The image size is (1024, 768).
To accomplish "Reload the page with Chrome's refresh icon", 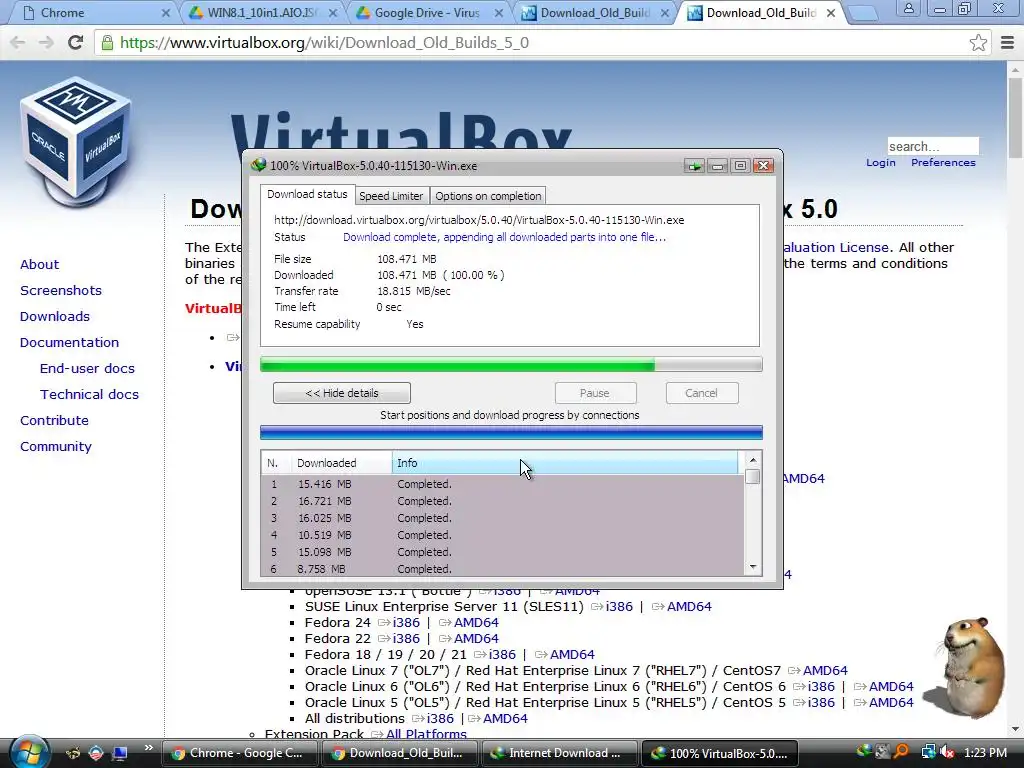I will [75, 42].
